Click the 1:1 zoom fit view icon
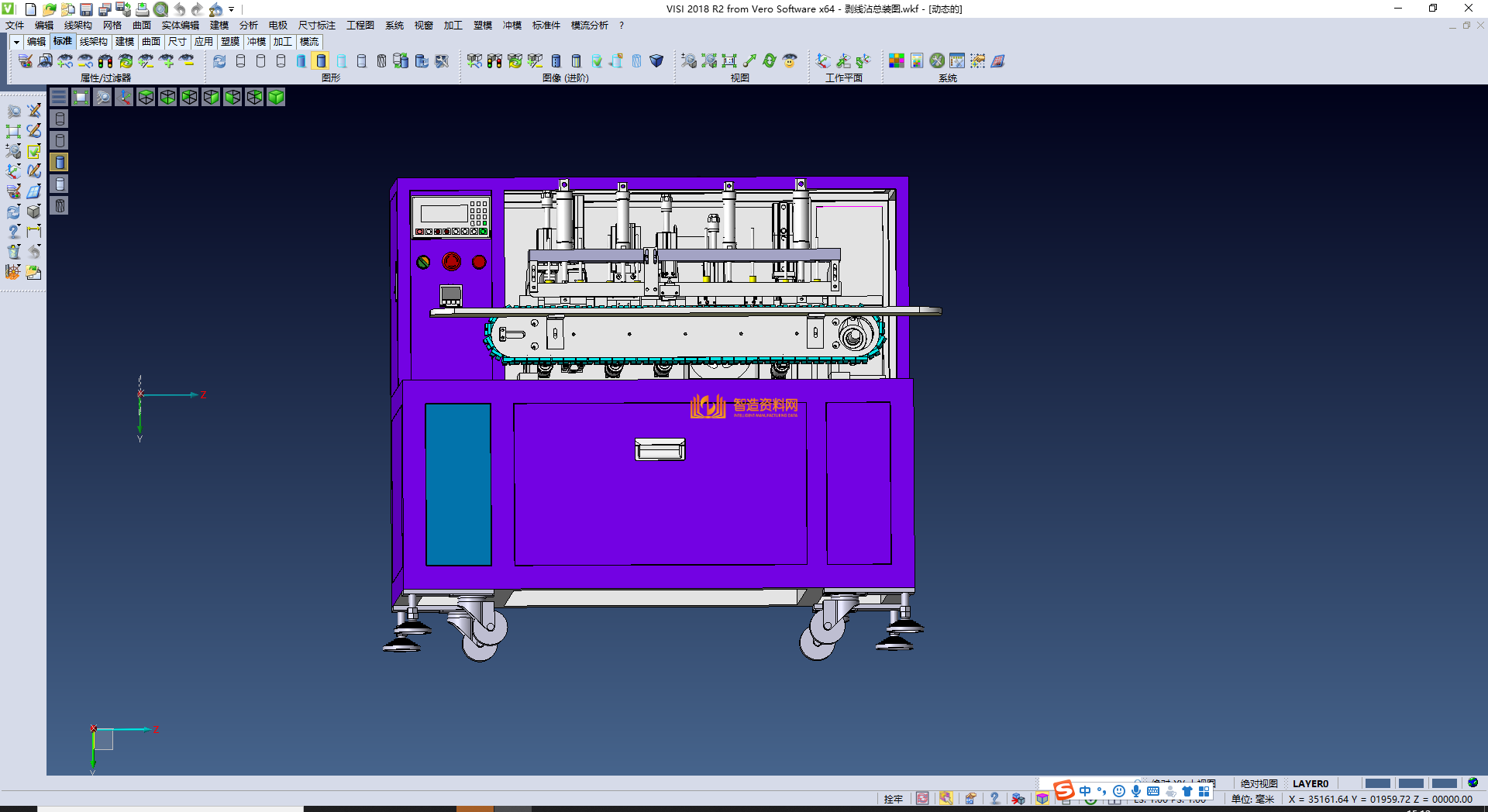1488x812 pixels. 729,60
